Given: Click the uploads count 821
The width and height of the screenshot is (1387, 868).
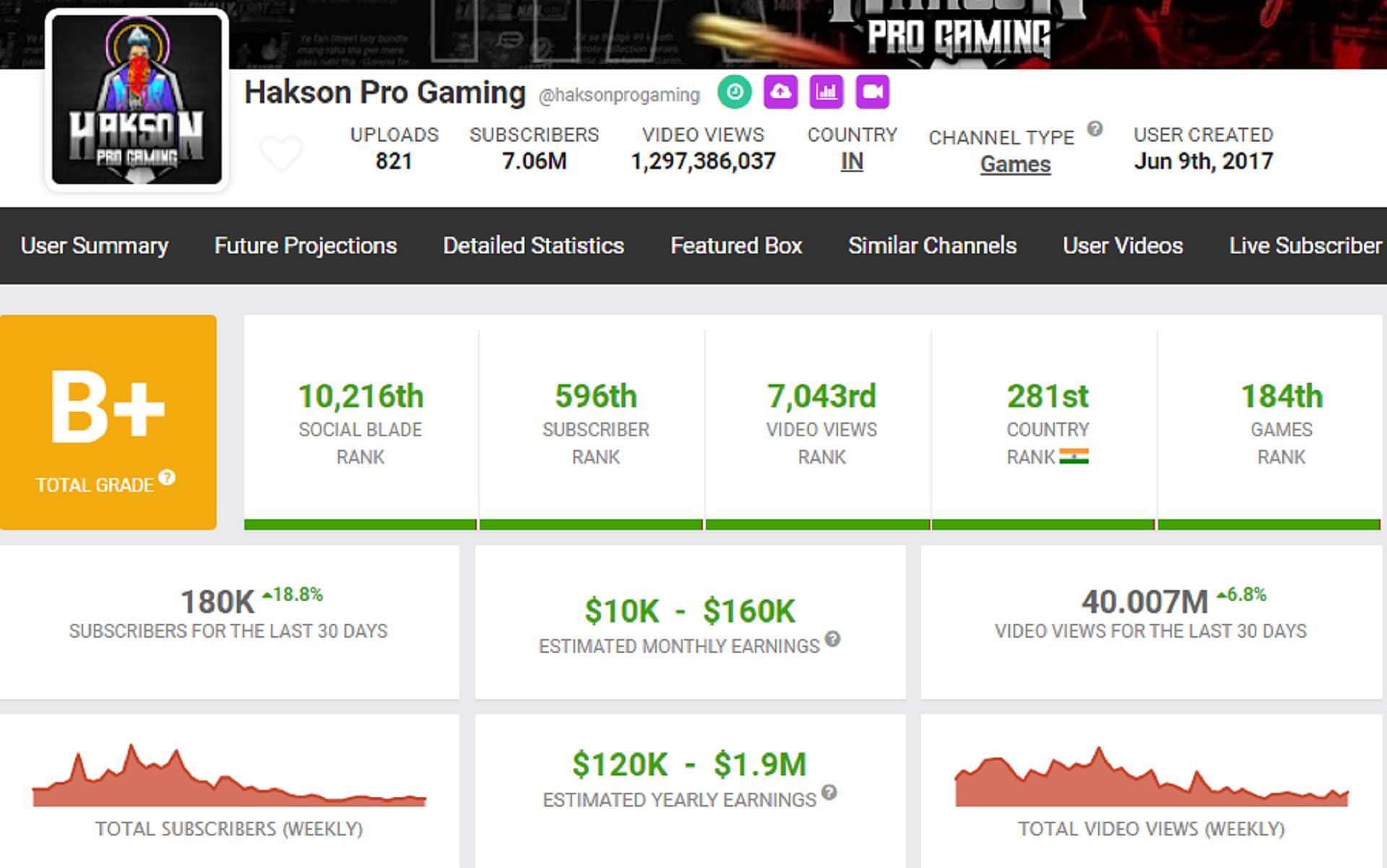Looking at the screenshot, I should point(394,161).
